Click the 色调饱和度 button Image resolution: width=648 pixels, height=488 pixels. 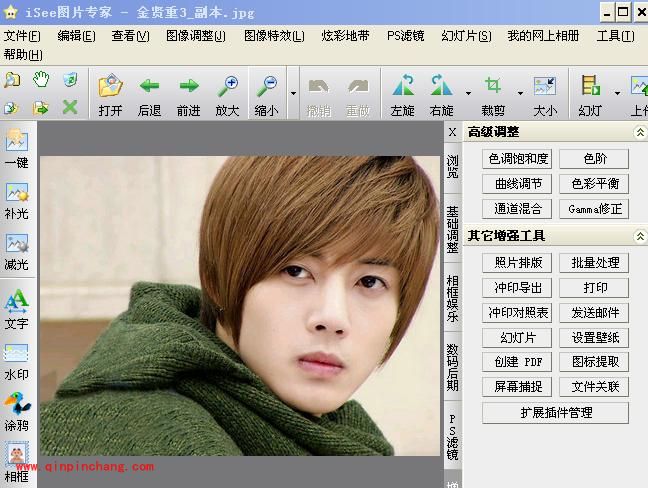click(x=516, y=158)
